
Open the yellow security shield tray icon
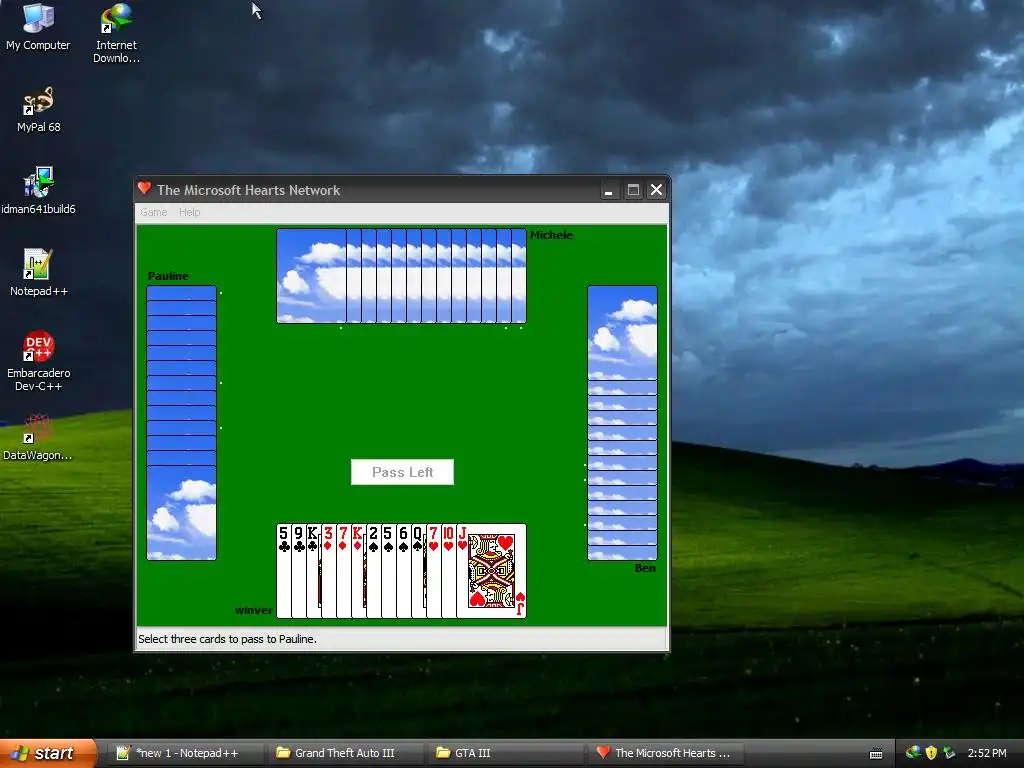931,753
